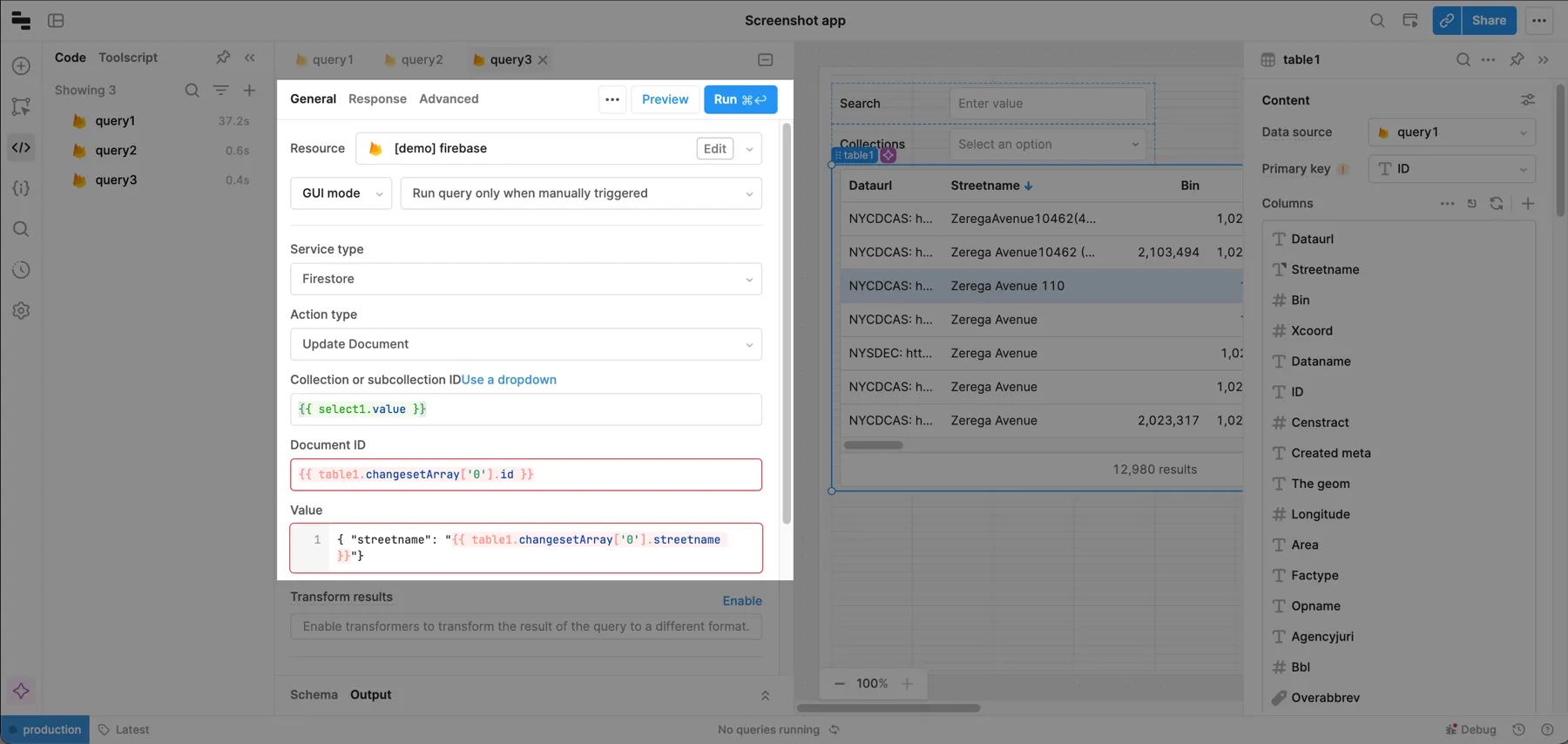The width and height of the screenshot is (1568, 744).
Task: Click the Use a dropdown link
Action: tap(509, 380)
